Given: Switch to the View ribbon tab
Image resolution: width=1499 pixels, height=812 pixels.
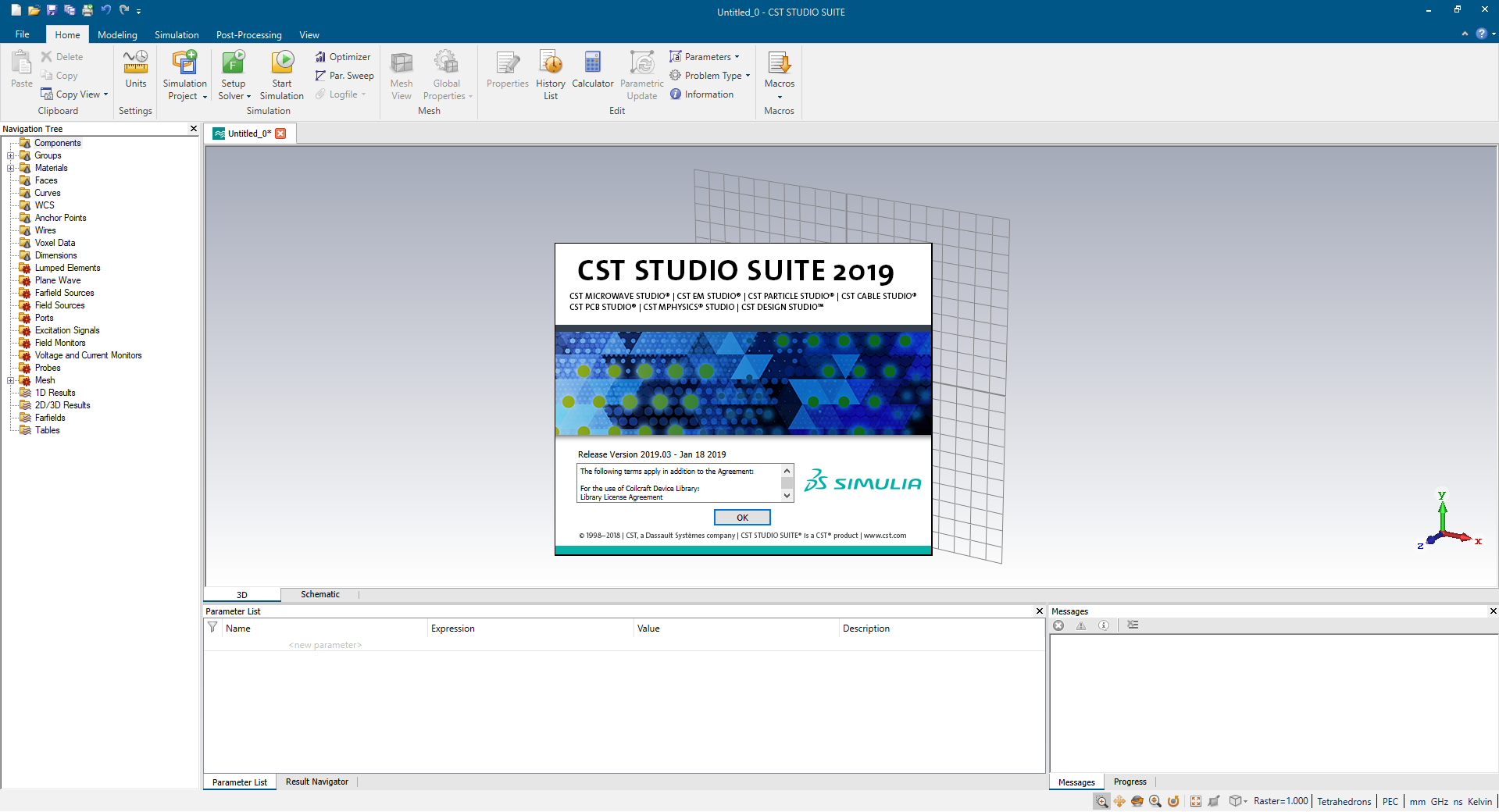Looking at the screenshot, I should pos(309,35).
